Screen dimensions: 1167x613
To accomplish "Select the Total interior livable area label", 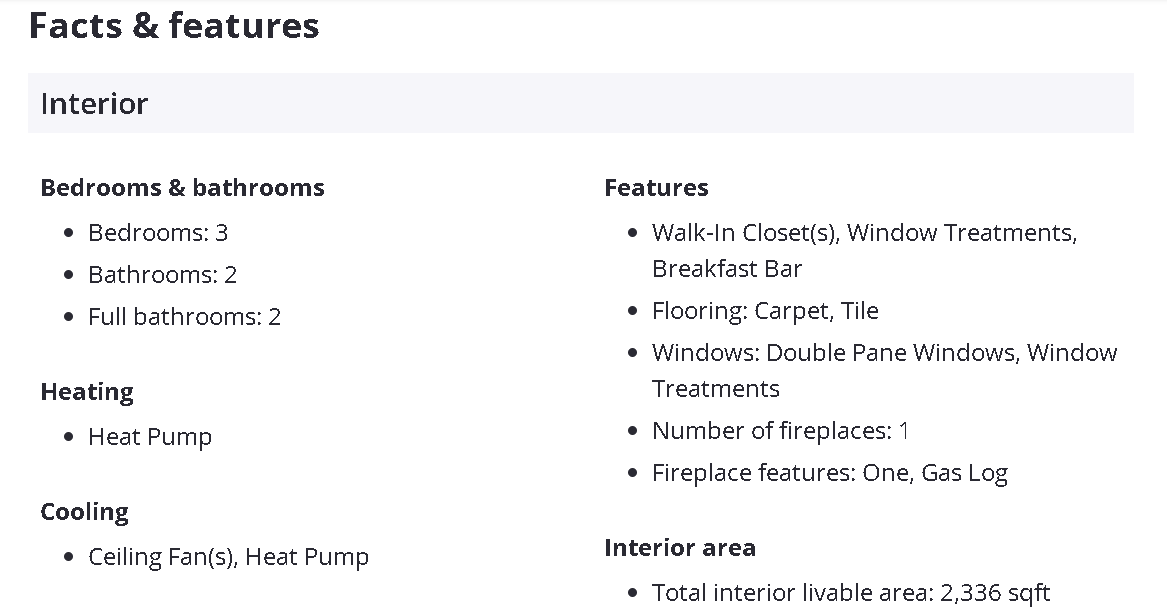I will [x=792, y=593].
